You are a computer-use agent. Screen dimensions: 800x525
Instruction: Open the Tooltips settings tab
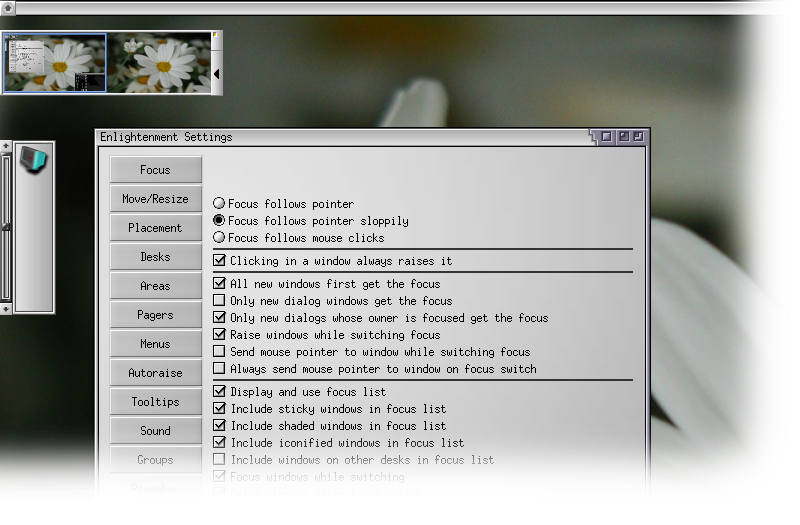[156, 402]
